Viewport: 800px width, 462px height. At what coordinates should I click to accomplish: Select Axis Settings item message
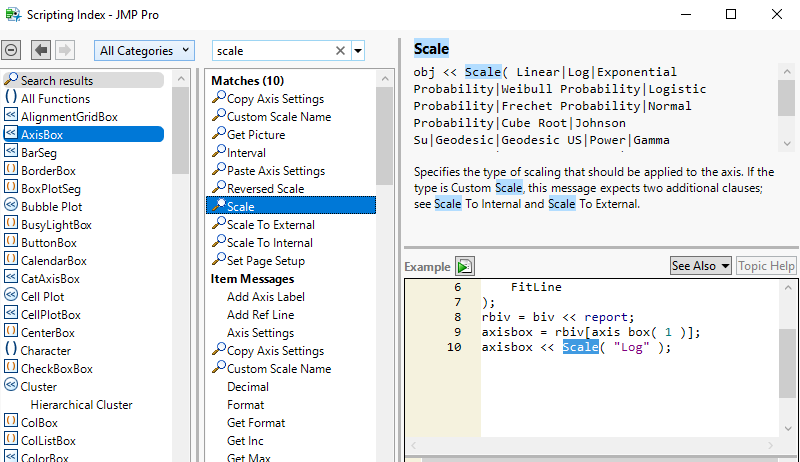click(x=261, y=333)
